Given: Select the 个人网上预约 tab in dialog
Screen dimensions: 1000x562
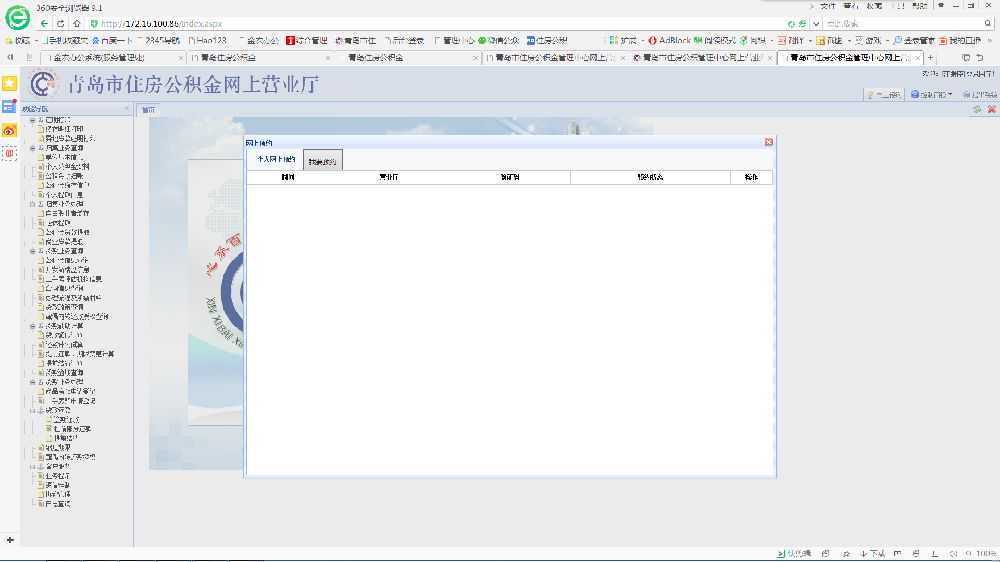Looking at the screenshot, I should [x=275, y=160].
